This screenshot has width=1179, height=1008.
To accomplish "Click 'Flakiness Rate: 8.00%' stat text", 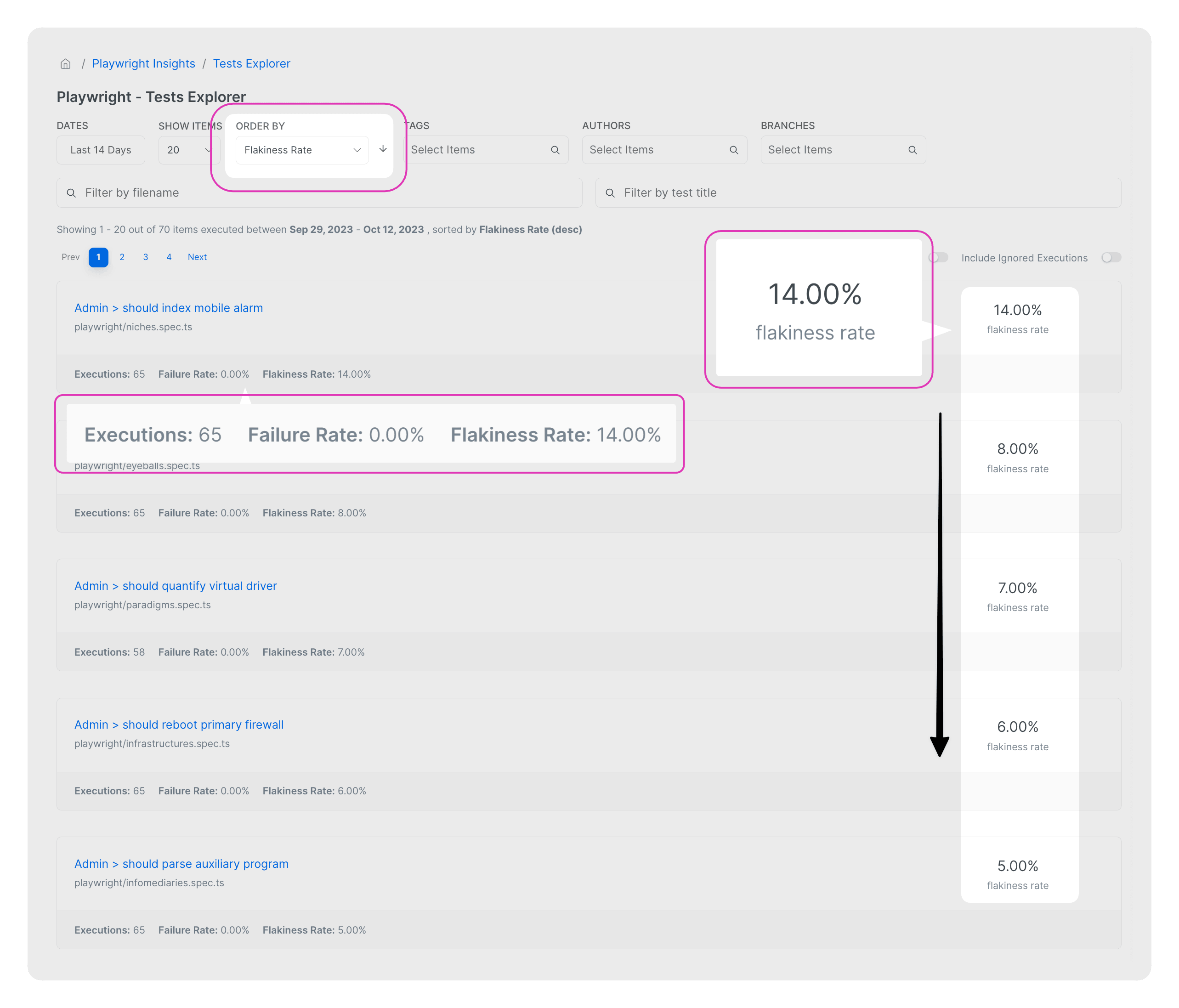I will (x=314, y=513).
